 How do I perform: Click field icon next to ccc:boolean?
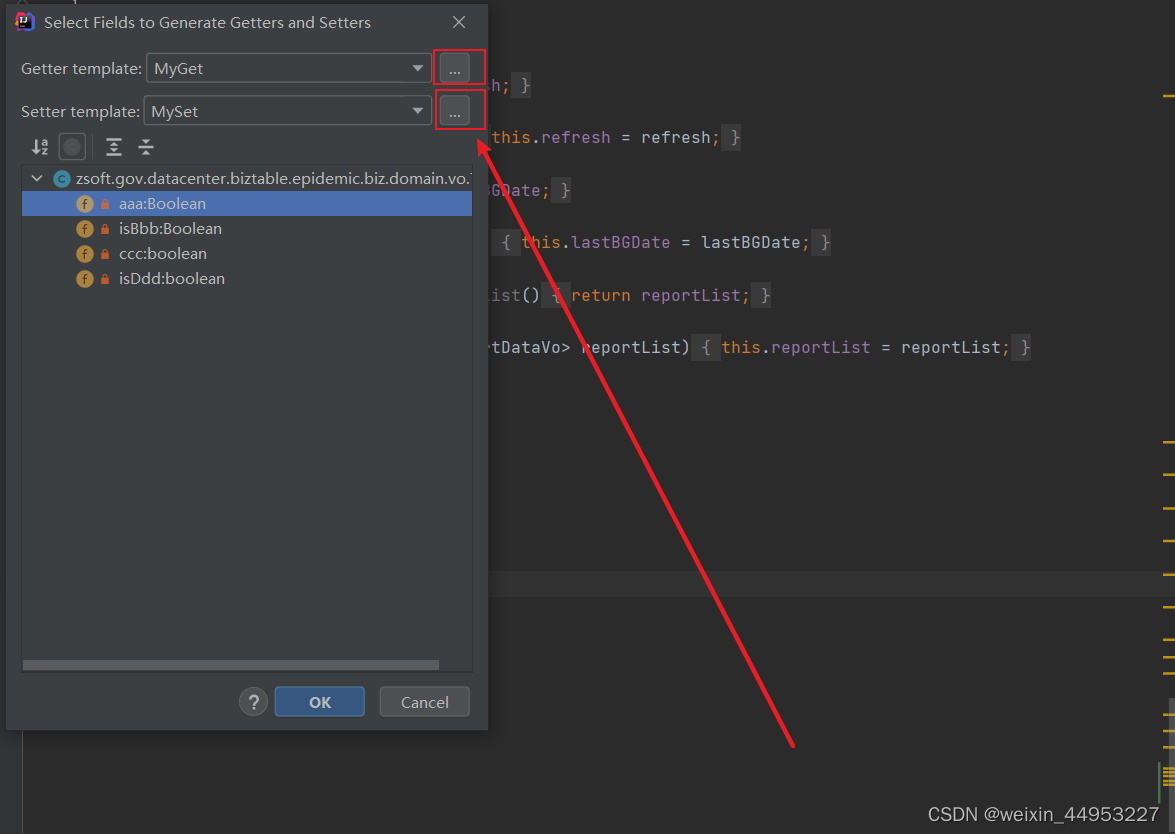tap(85, 253)
